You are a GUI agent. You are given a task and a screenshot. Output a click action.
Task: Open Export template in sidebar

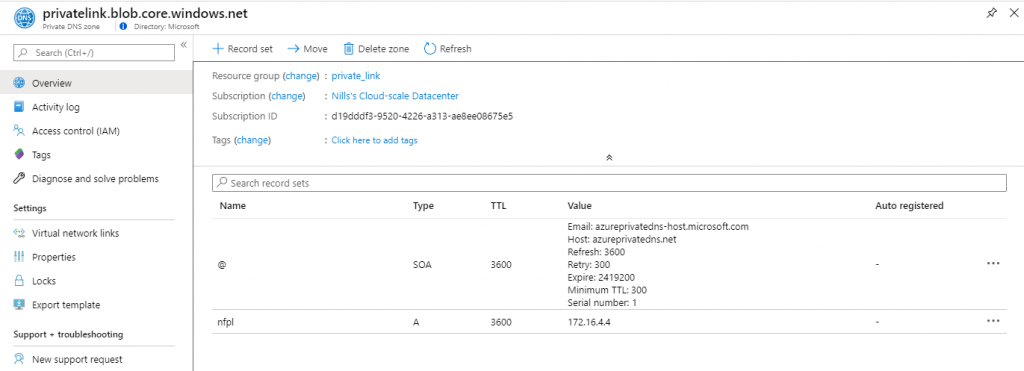(x=66, y=304)
